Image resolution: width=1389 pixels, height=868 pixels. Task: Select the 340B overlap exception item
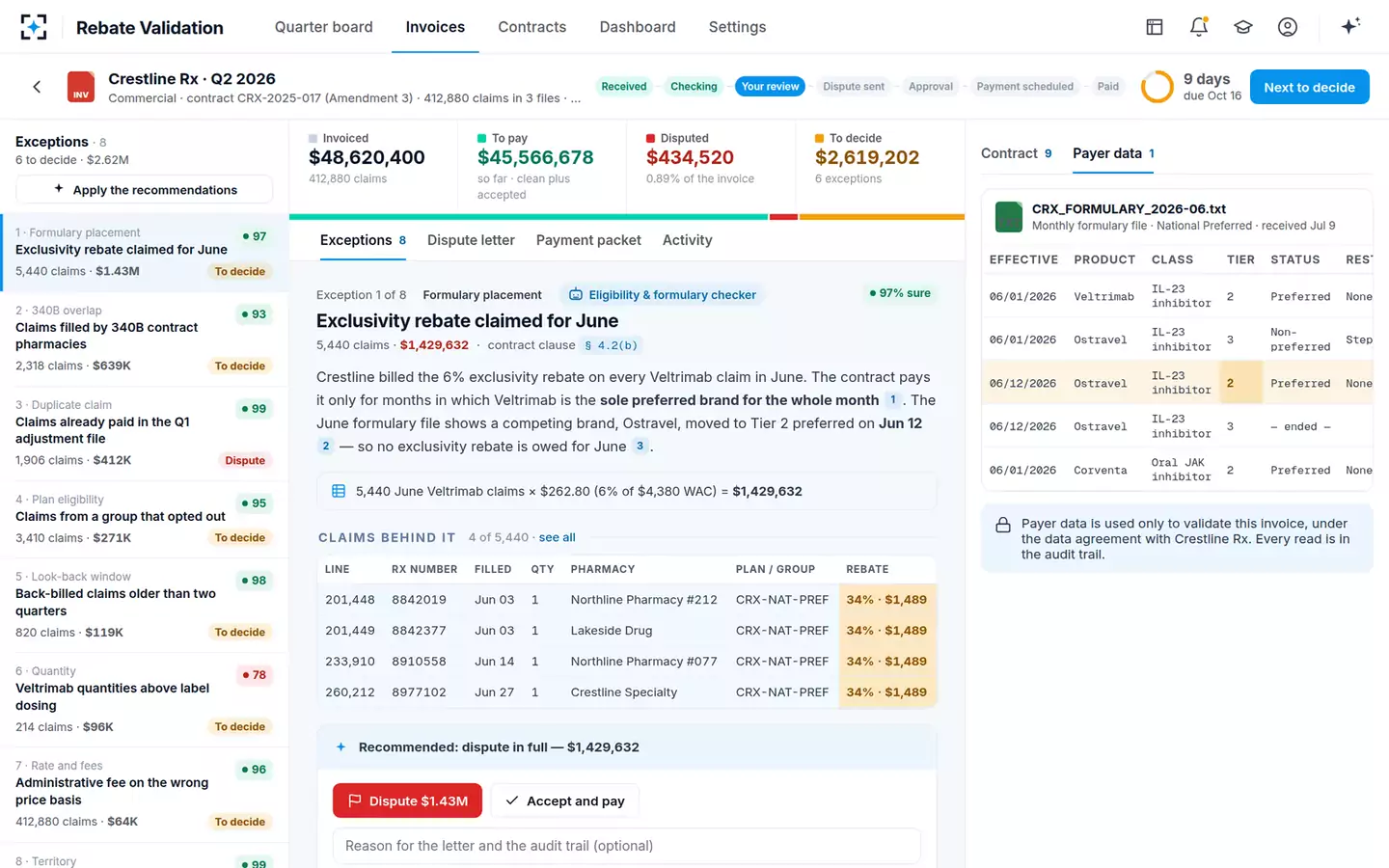click(x=145, y=339)
